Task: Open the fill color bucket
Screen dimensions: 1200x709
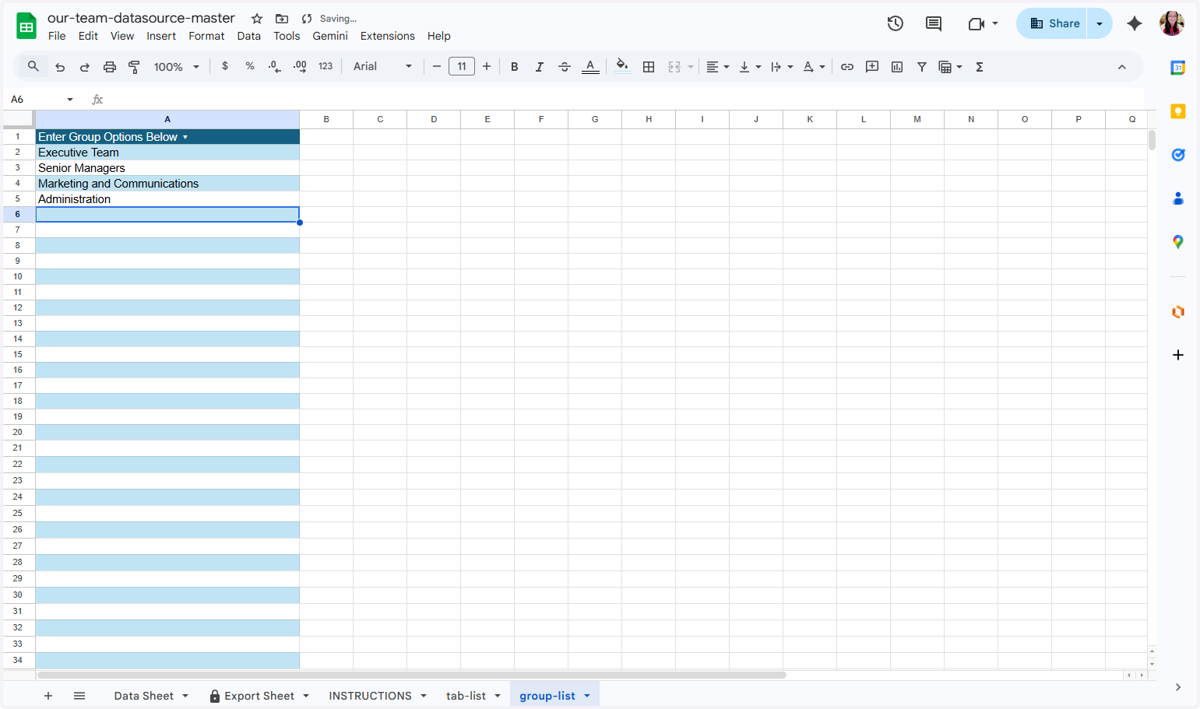Action: coord(622,66)
